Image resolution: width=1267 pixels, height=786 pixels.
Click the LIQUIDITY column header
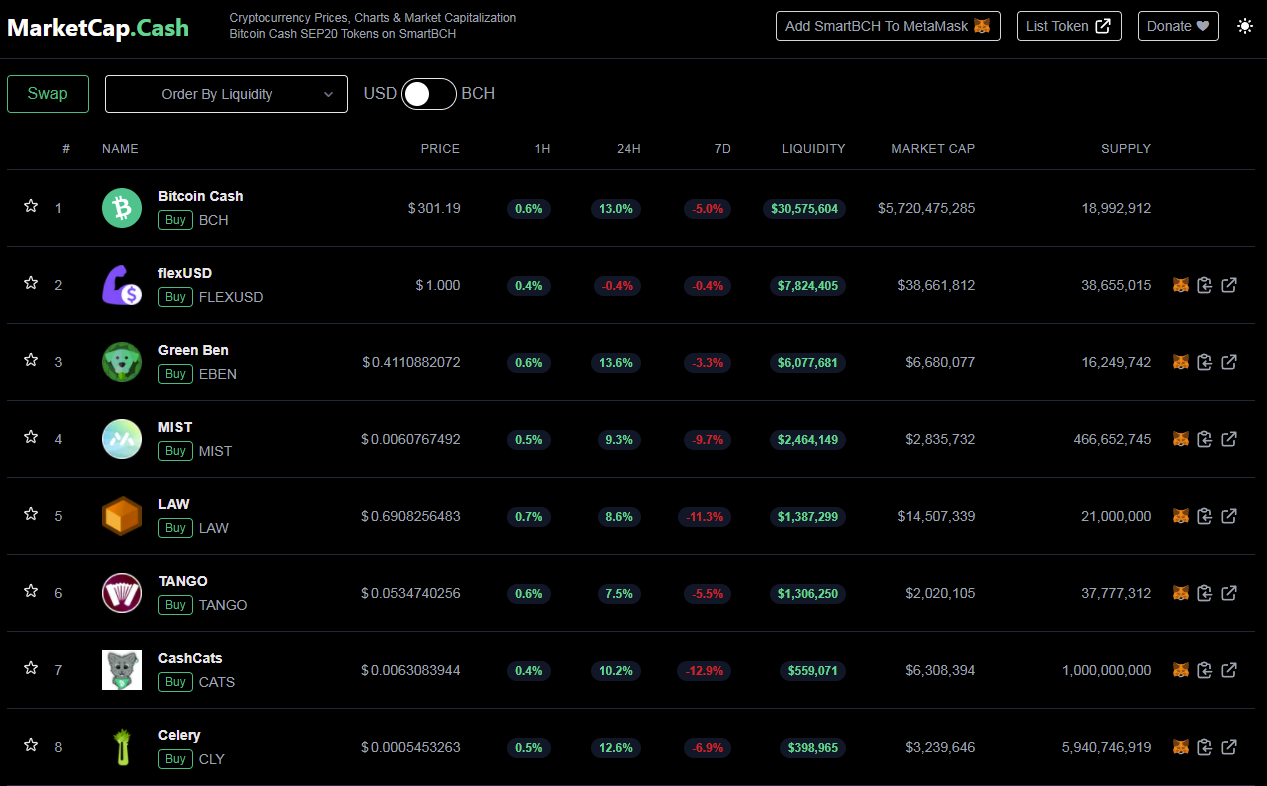(814, 149)
